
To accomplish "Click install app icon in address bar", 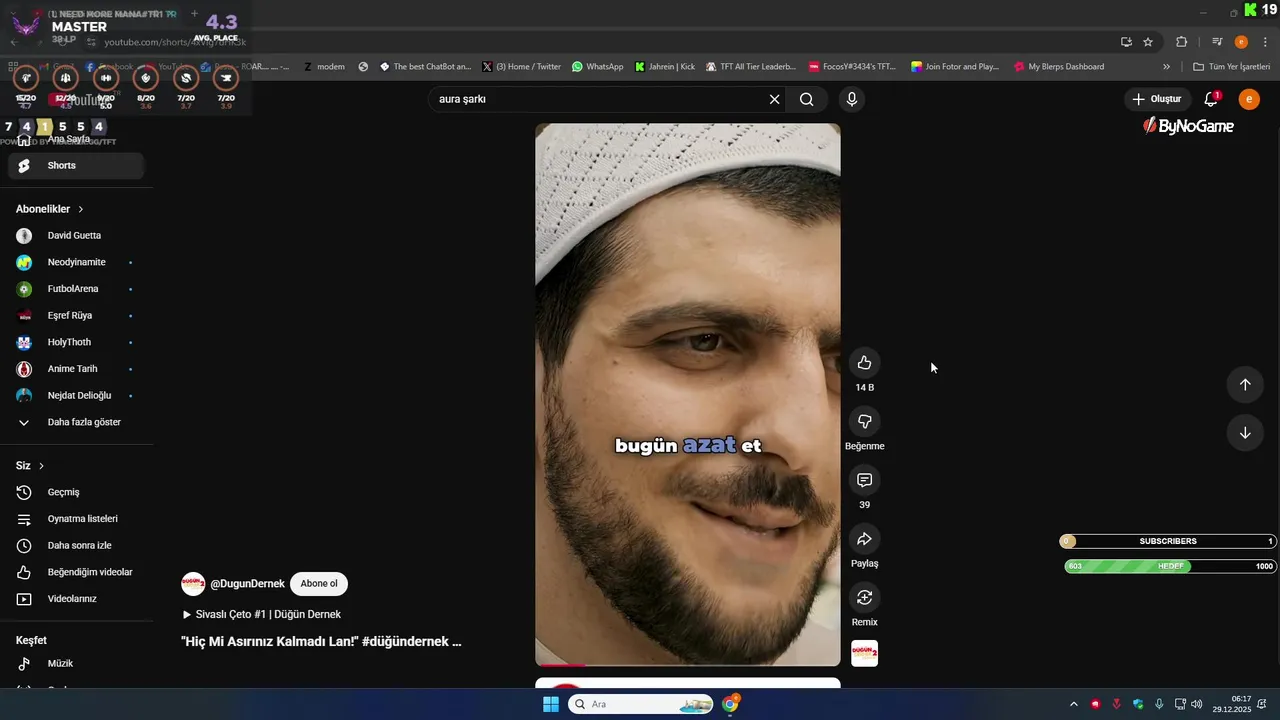I will click(1126, 42).
